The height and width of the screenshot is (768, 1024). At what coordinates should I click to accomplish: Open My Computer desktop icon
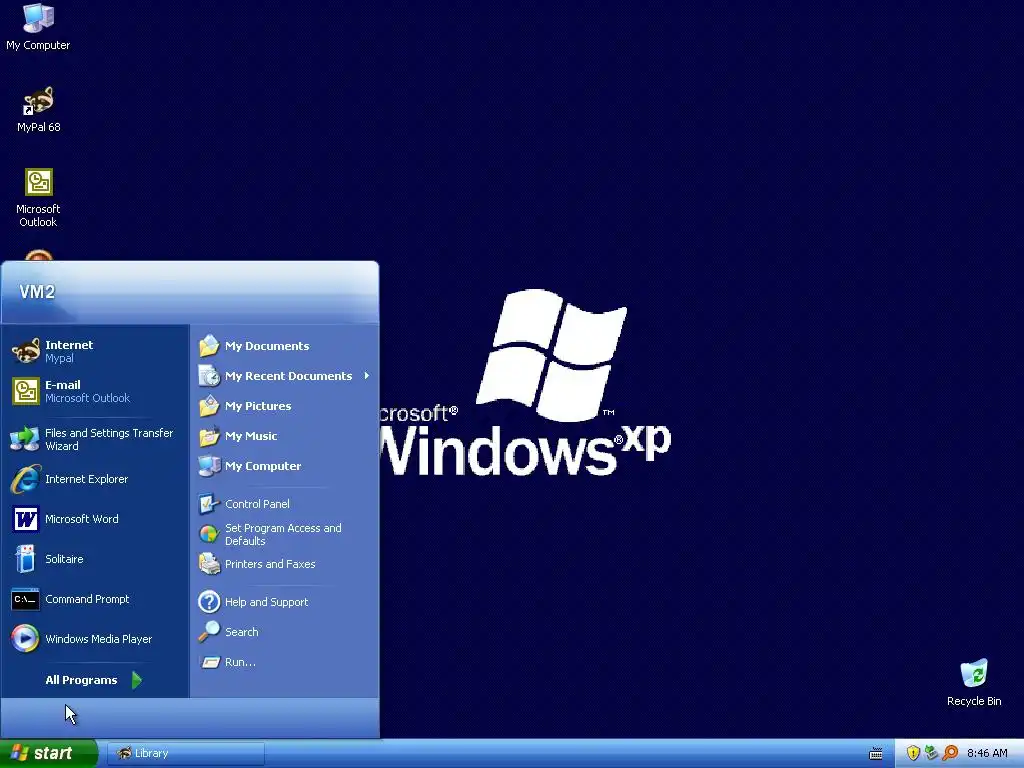tap(38, 26)
